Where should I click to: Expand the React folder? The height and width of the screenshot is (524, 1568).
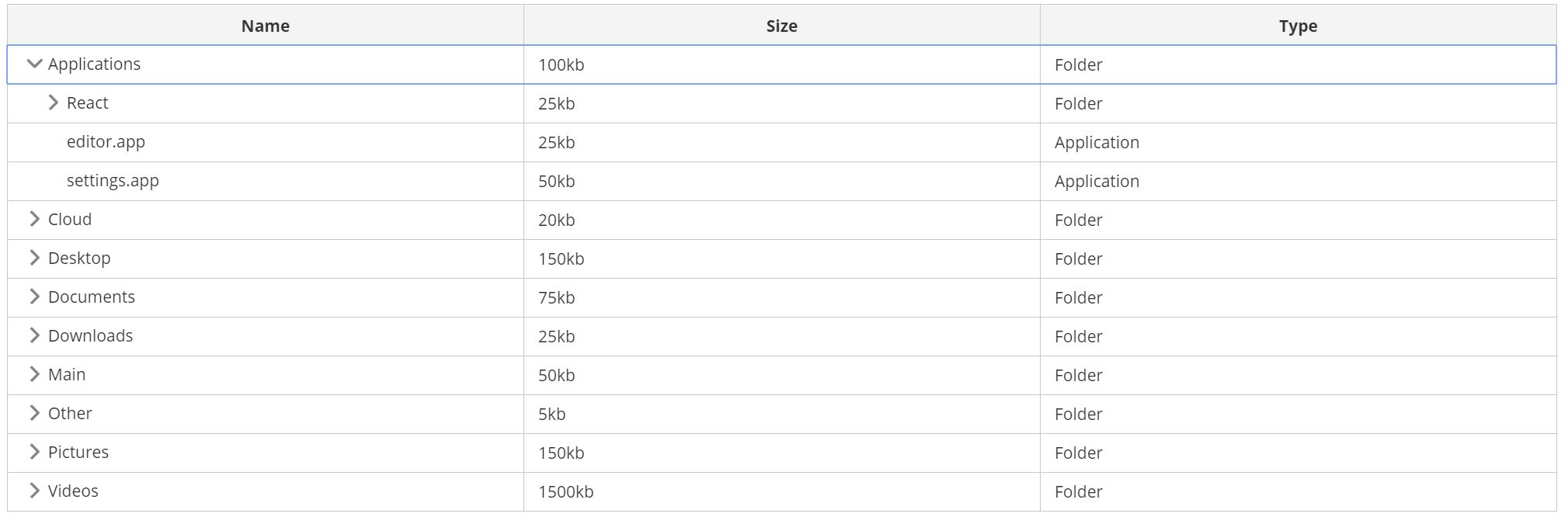pyautogui.click(x=53, y=101)
